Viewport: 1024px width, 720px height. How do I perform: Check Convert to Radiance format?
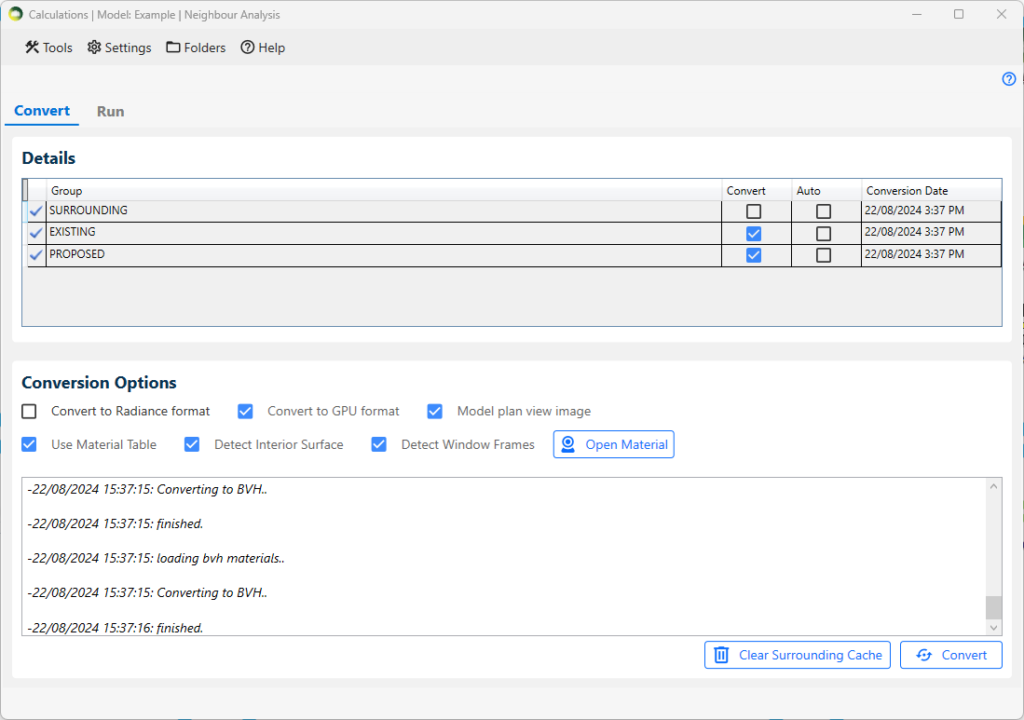29,411
